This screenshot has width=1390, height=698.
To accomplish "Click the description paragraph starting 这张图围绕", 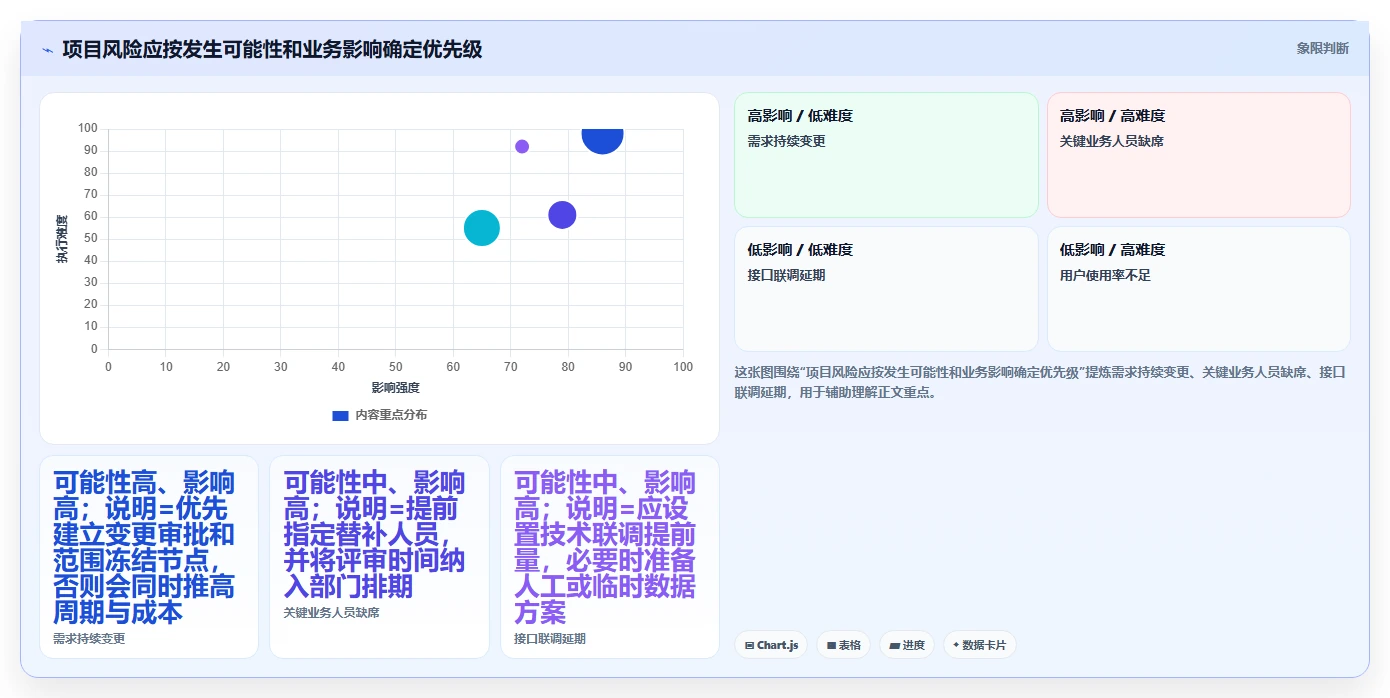I will point(1040,382).
